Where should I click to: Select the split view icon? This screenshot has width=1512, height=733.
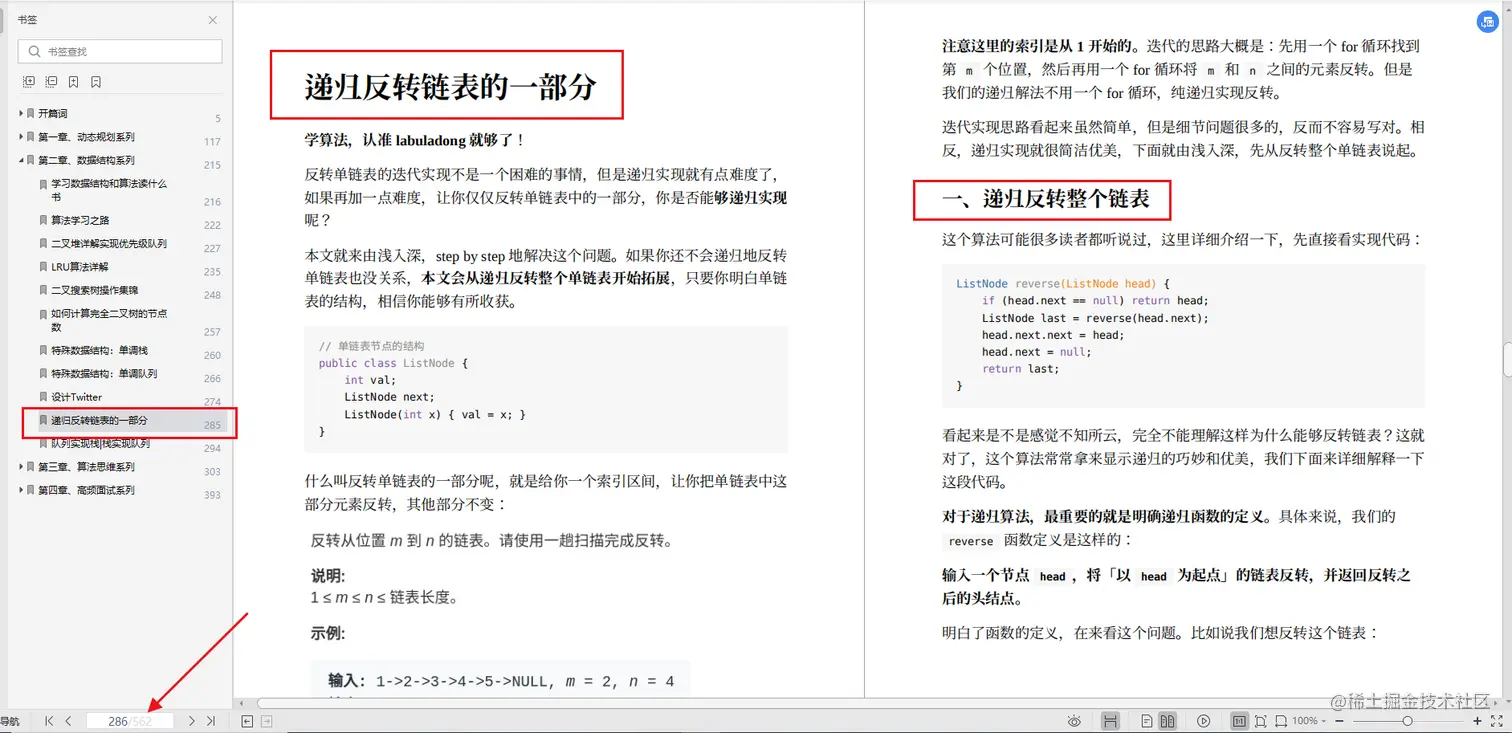[x=1110, y=720]
